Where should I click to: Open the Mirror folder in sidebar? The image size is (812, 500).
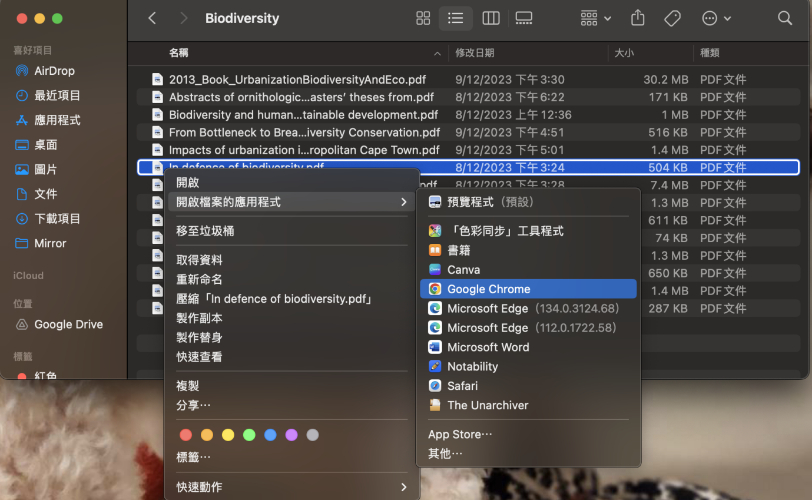coord(41,243)
